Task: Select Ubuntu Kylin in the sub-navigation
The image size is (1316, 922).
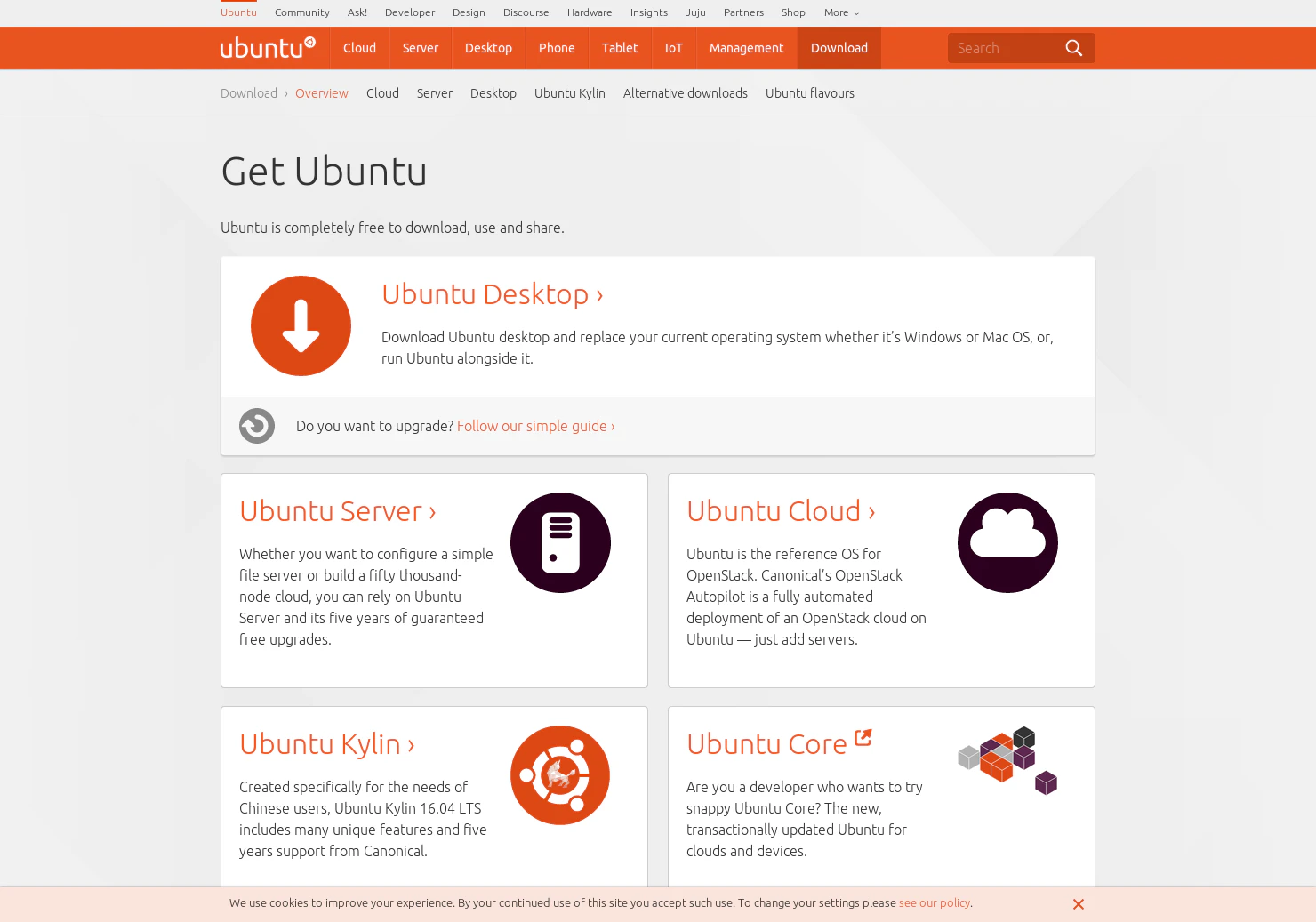Action: tap(570, 93)
